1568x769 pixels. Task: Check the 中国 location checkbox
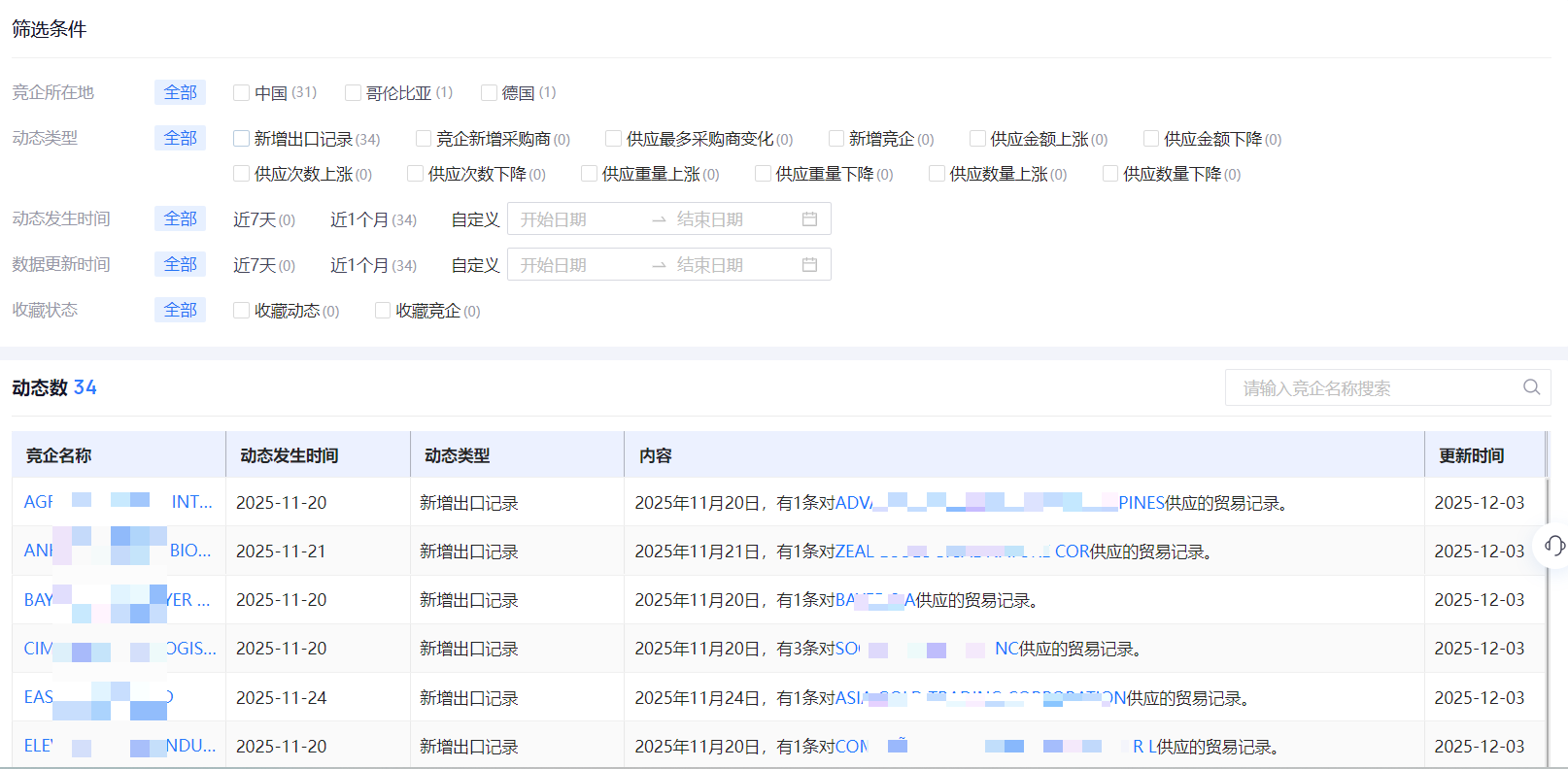click(x=242, y=93)
